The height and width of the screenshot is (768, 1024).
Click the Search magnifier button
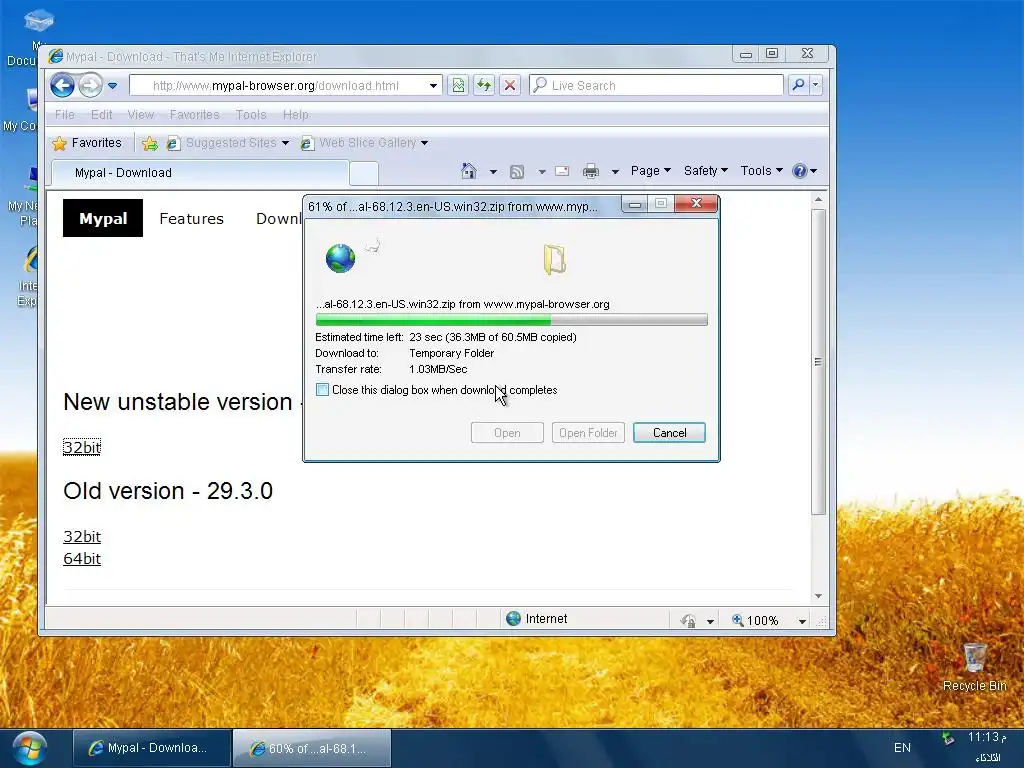pos(798,85)
